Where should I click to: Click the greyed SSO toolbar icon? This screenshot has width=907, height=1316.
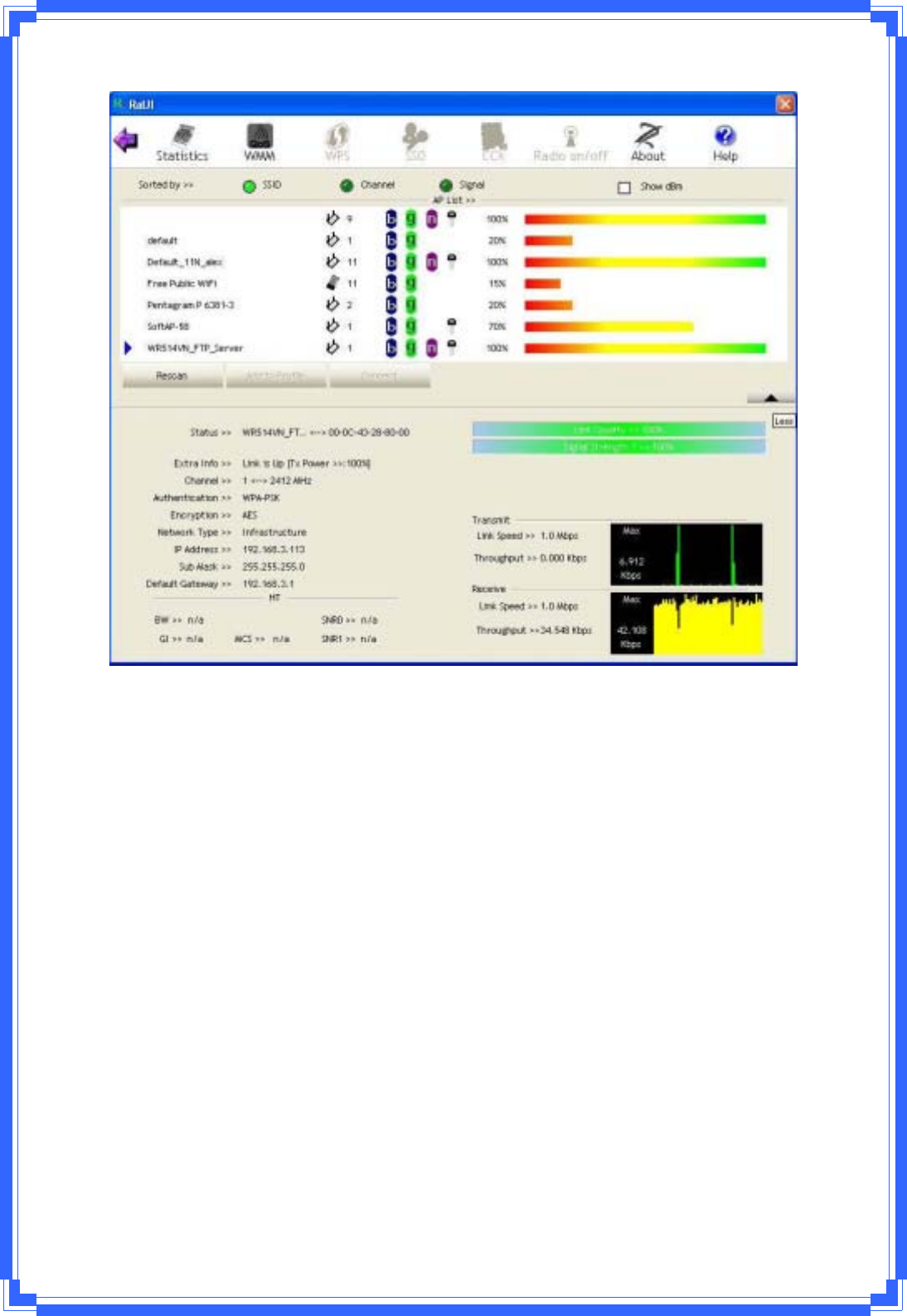pos(415,143)
